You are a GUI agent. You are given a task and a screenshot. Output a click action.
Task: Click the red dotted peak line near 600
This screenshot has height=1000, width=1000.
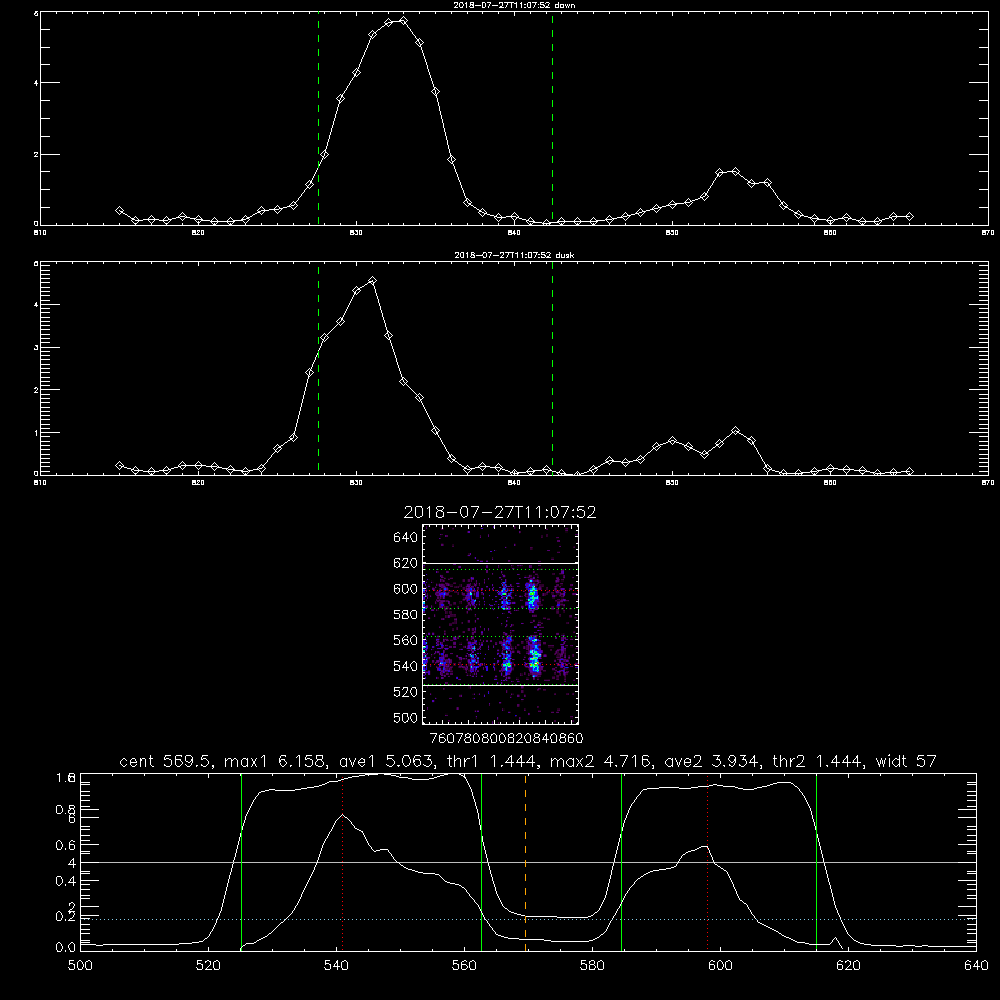pos(707,862)
